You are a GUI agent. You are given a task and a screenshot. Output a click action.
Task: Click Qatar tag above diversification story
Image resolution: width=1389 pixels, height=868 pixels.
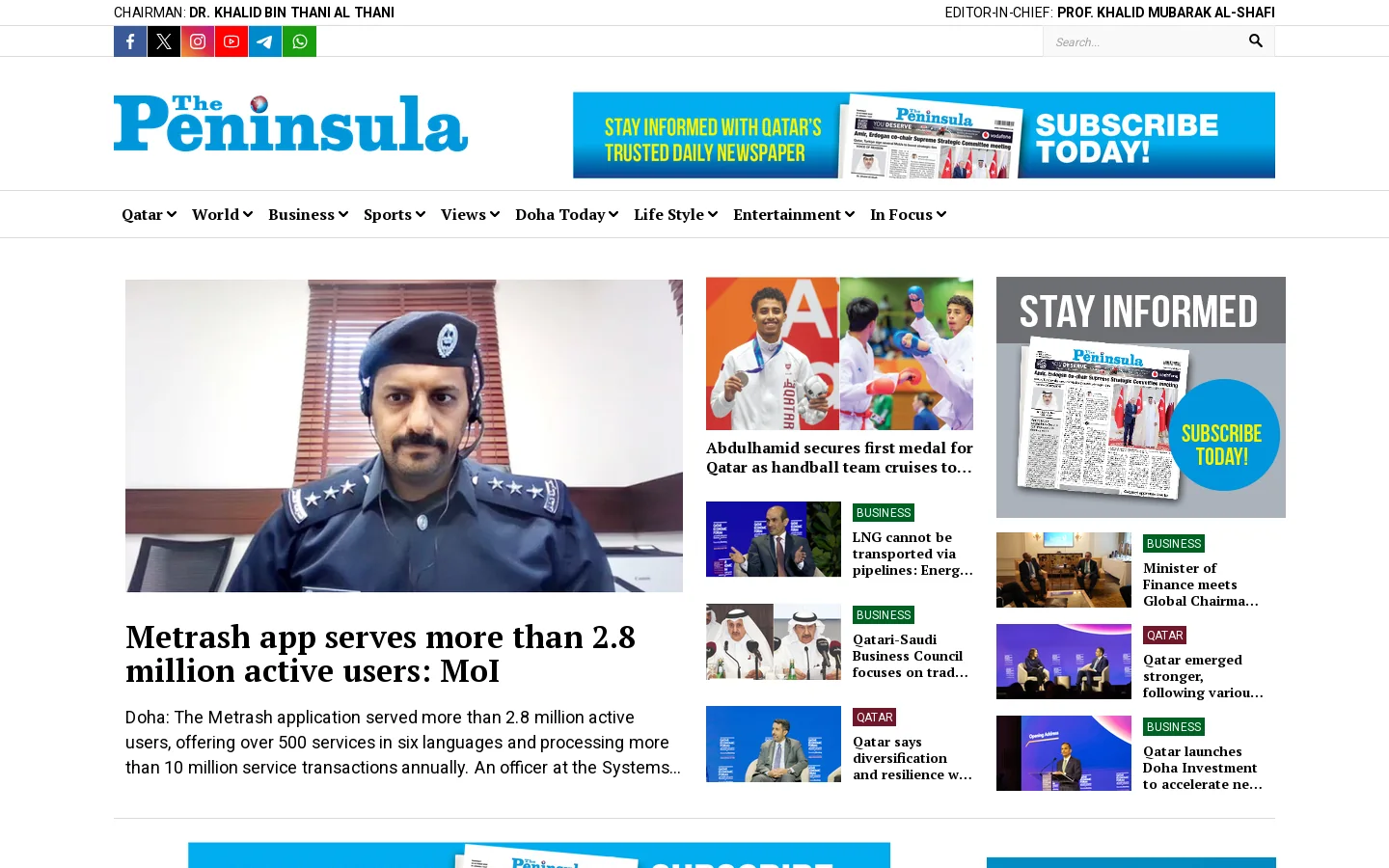875,718
